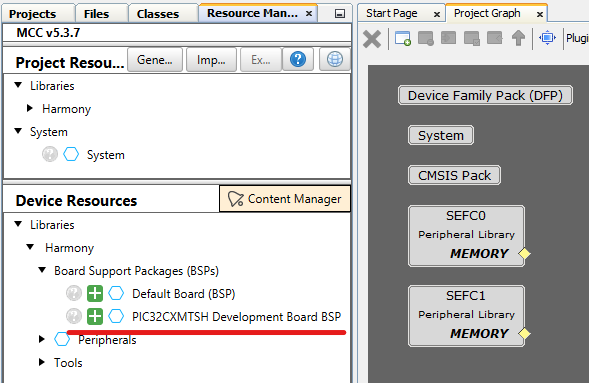Select Default Board (BSP) entry
This screenshot has height=383, width=589.
(x=183, y=294)
